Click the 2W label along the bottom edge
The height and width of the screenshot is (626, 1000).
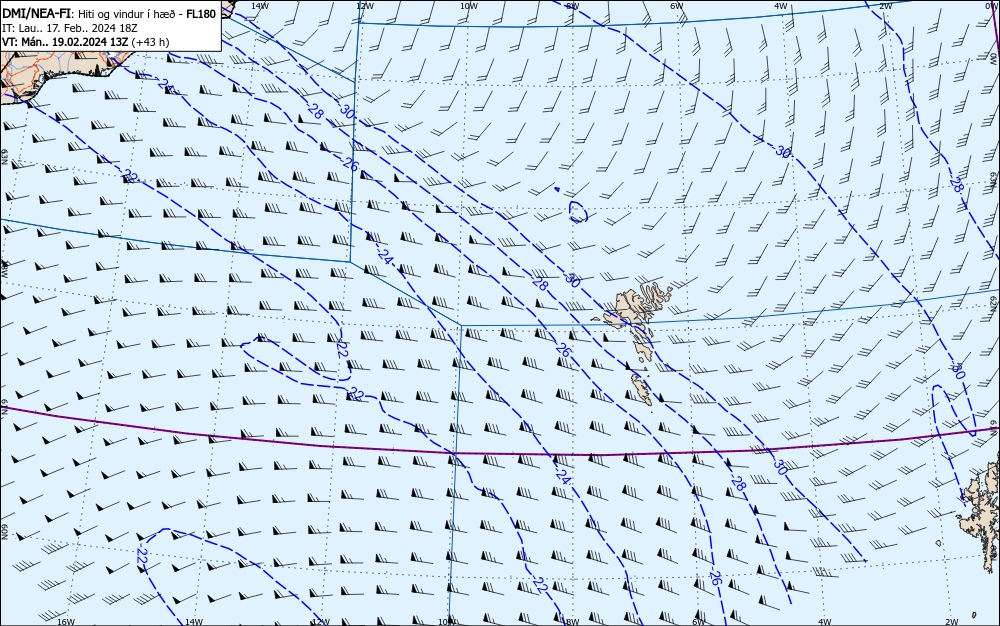[952, 622]
